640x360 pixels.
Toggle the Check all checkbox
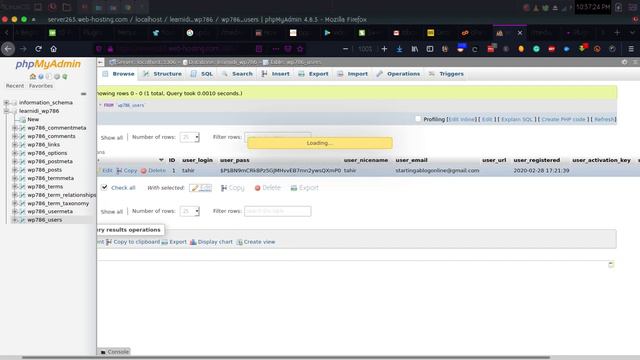click(104, 187)
